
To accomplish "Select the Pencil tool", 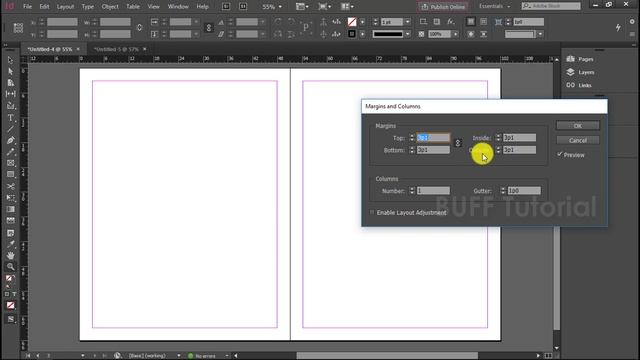I will [10, 152].
